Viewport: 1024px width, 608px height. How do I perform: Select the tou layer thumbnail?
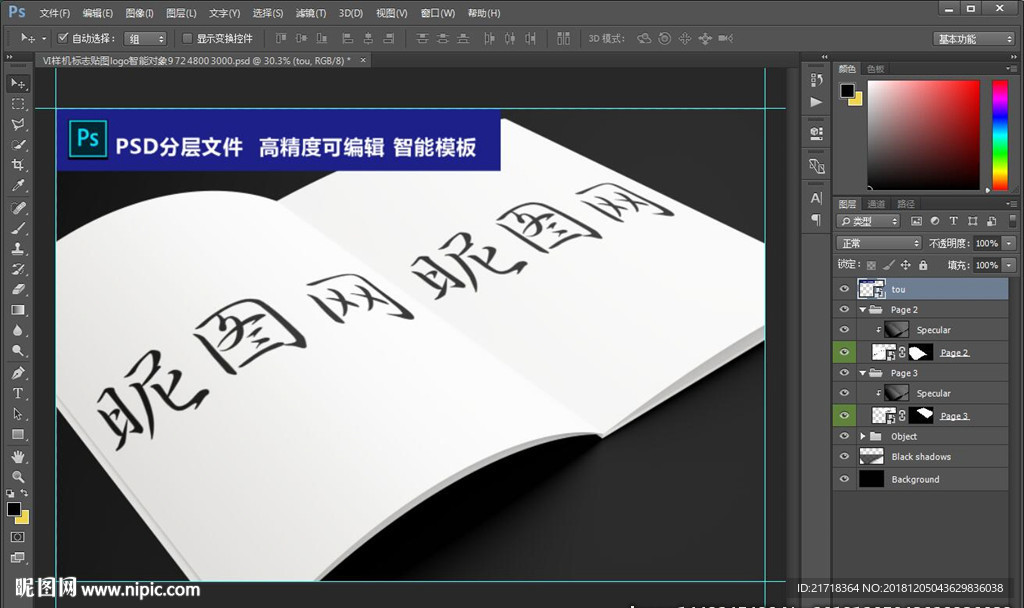click(x=871, y=289)
